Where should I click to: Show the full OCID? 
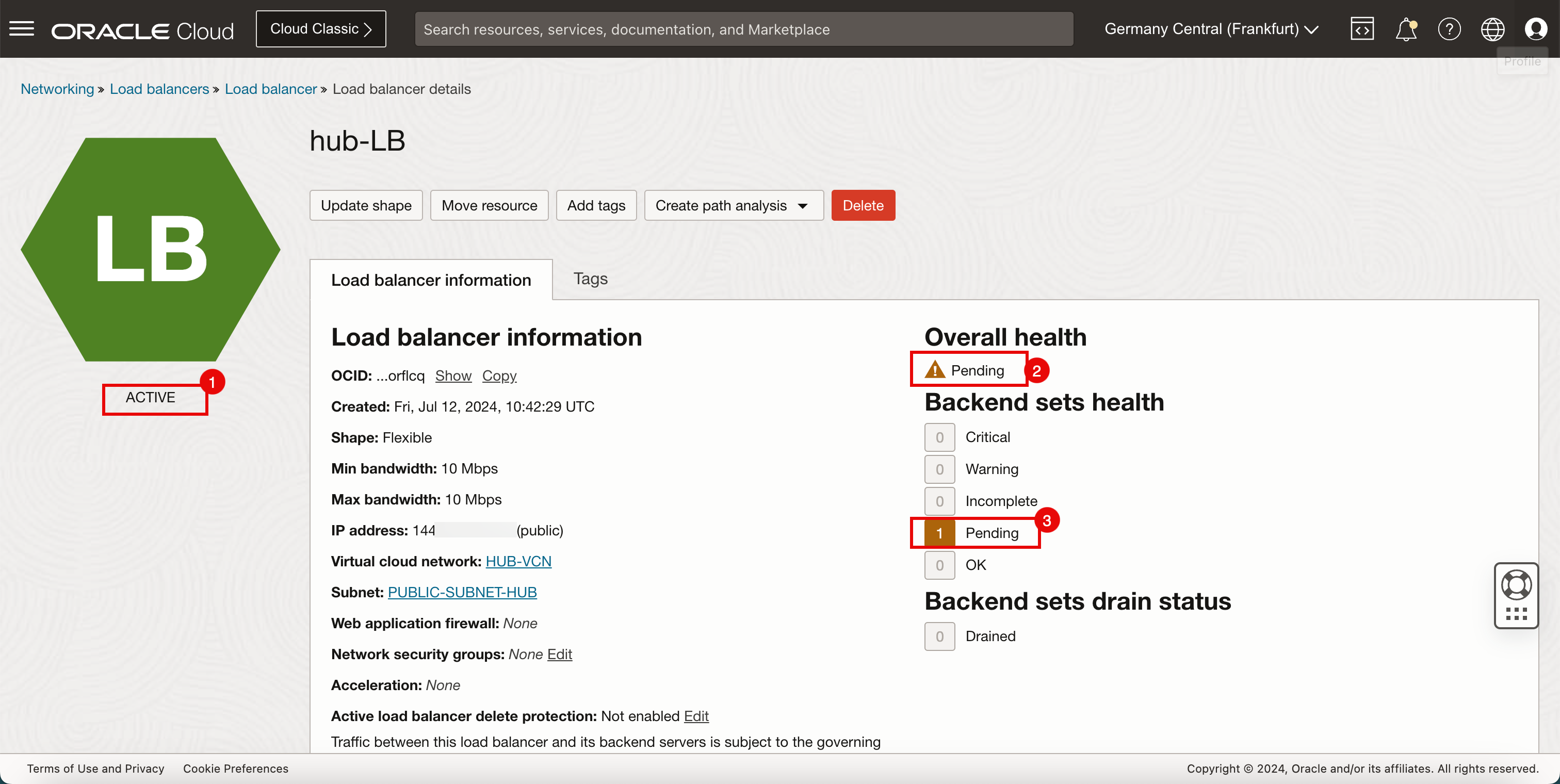click(x=453, y=375)
